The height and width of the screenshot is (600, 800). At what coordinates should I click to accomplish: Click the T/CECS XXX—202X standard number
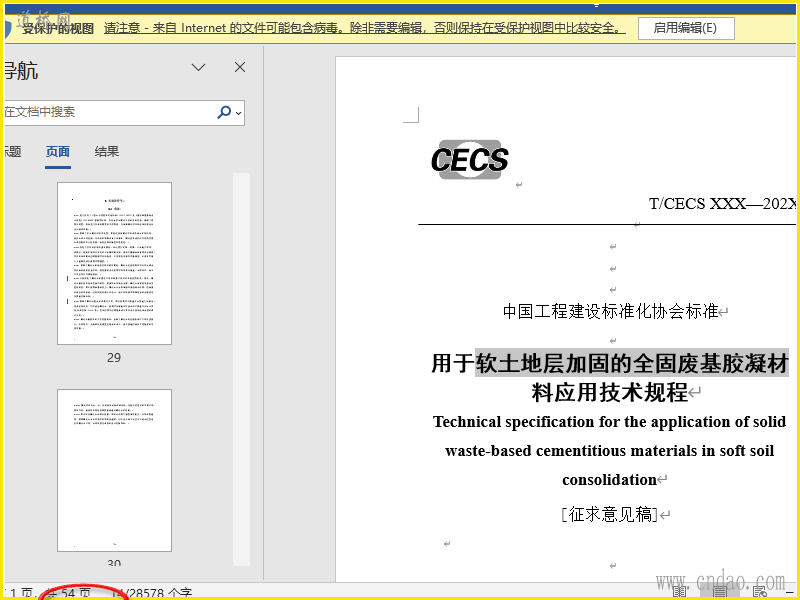[722, 204]
